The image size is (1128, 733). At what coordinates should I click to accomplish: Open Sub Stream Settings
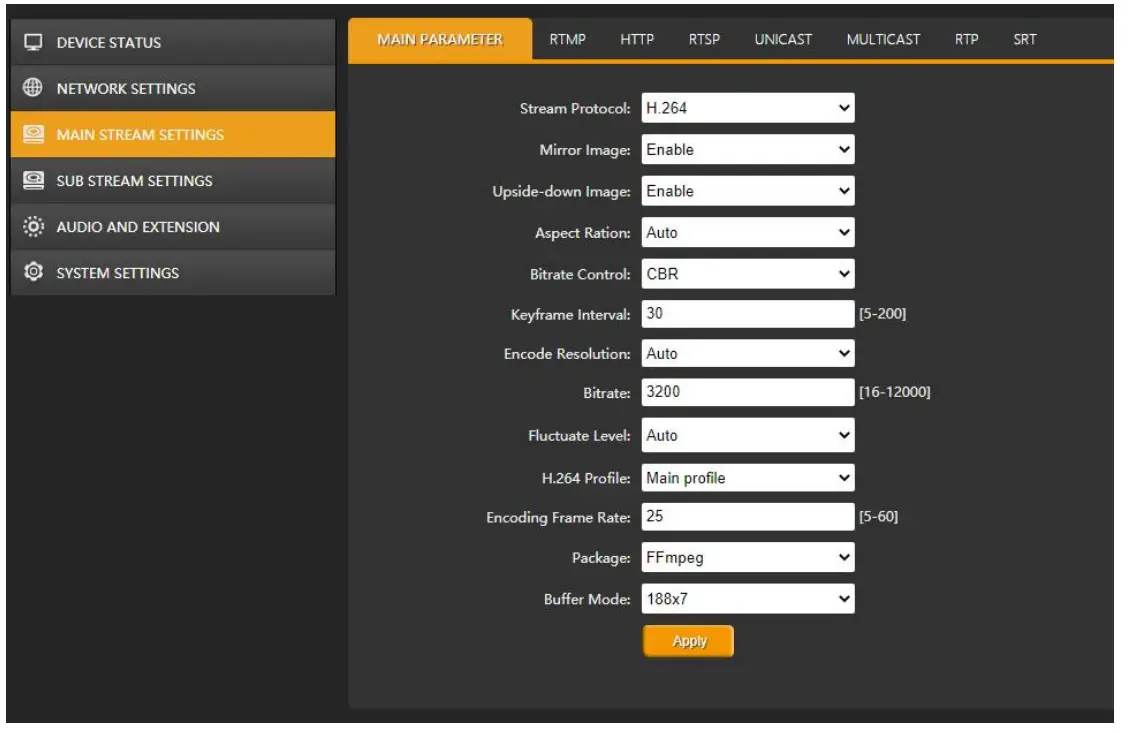[173, 181]
